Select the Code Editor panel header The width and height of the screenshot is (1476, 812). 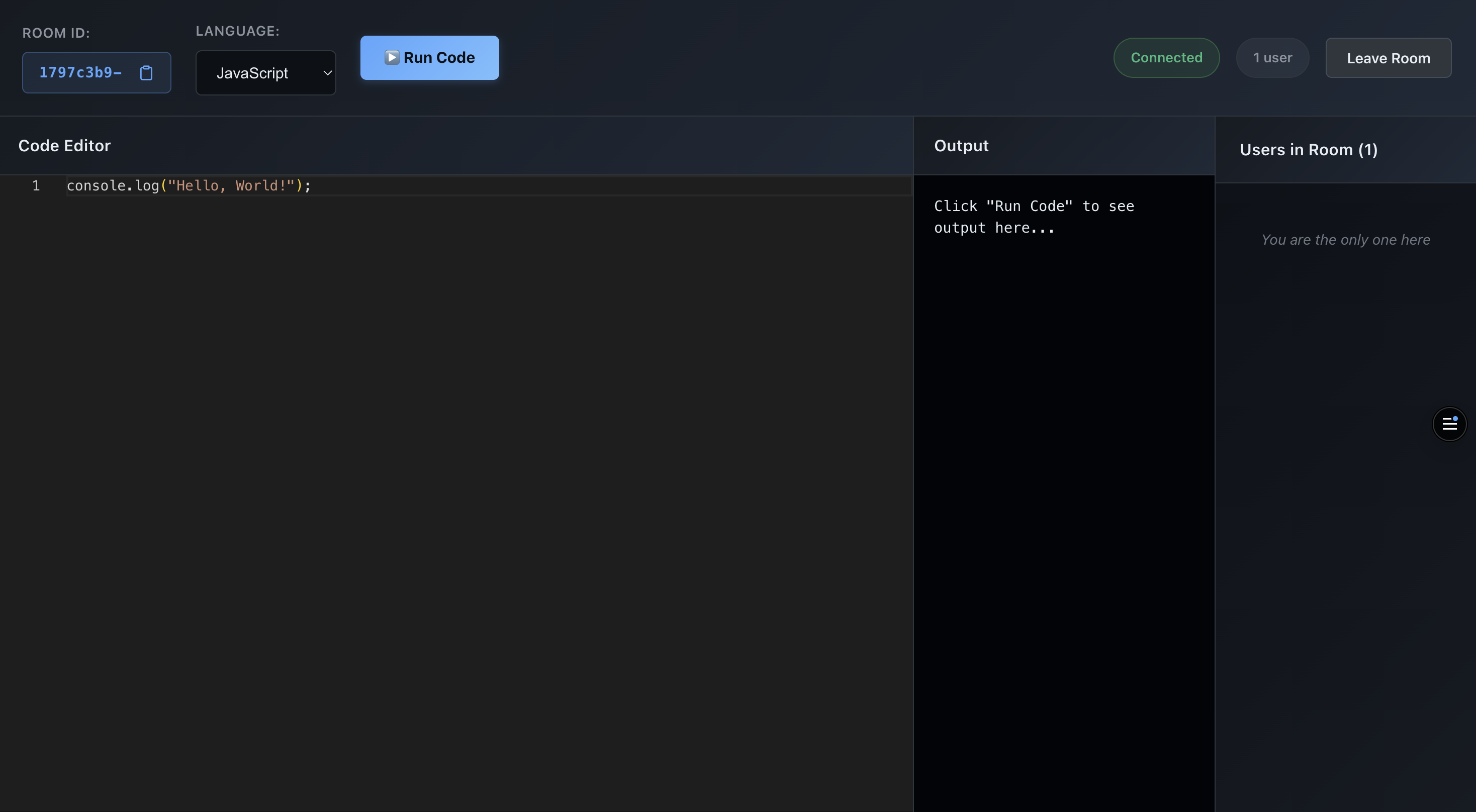click(x=64, y=145)
